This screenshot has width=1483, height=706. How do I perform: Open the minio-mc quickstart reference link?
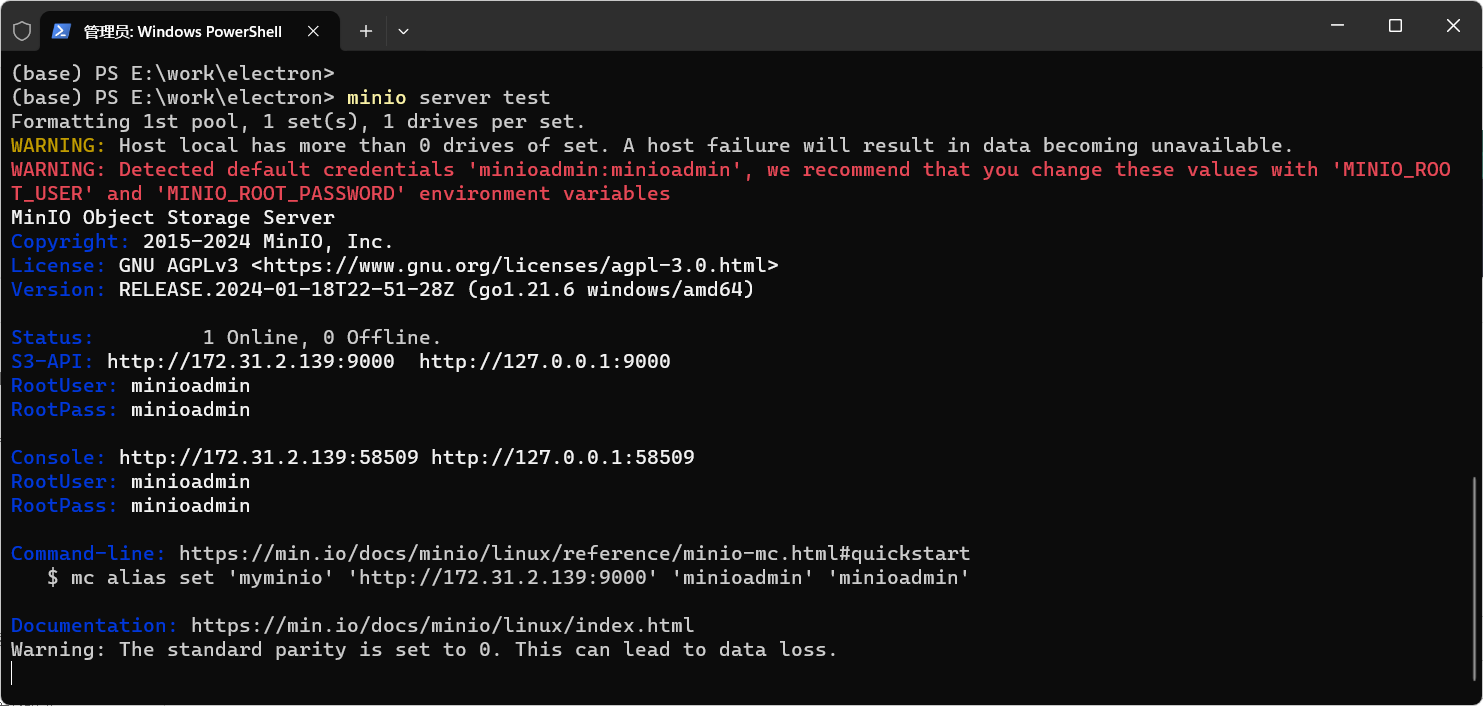point(574,554)
